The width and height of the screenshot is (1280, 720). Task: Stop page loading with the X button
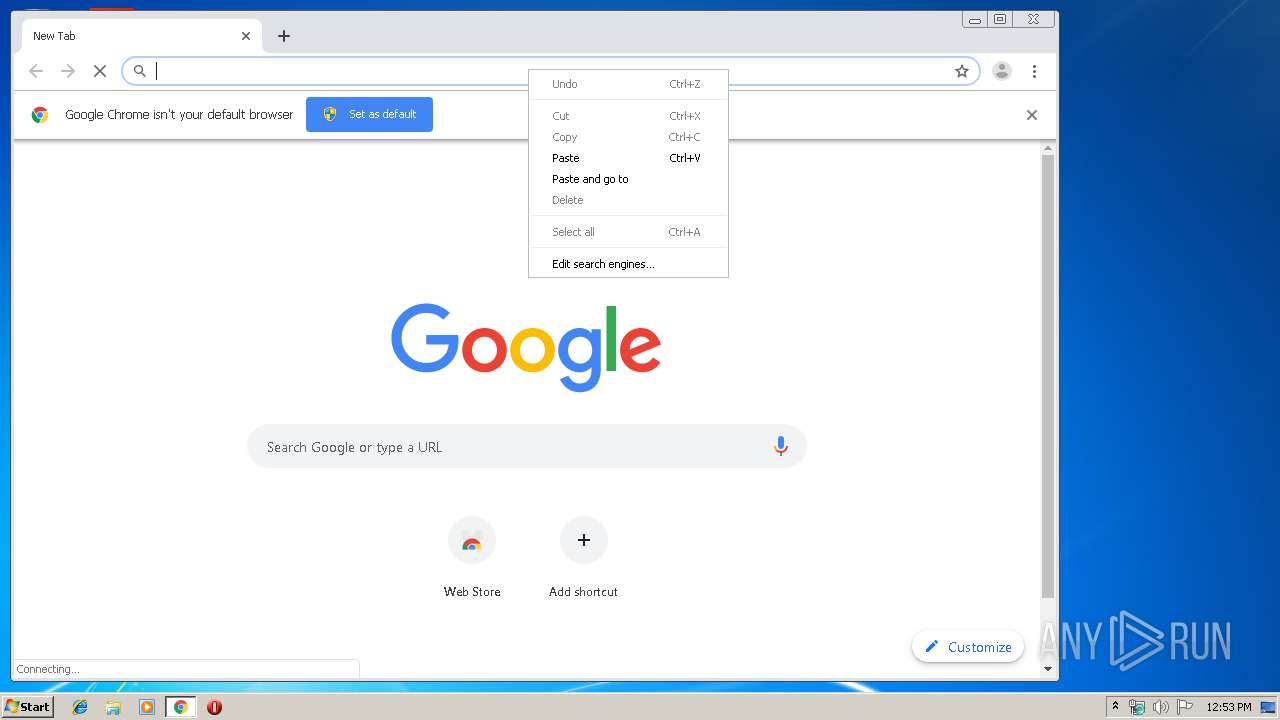[100, 71]
